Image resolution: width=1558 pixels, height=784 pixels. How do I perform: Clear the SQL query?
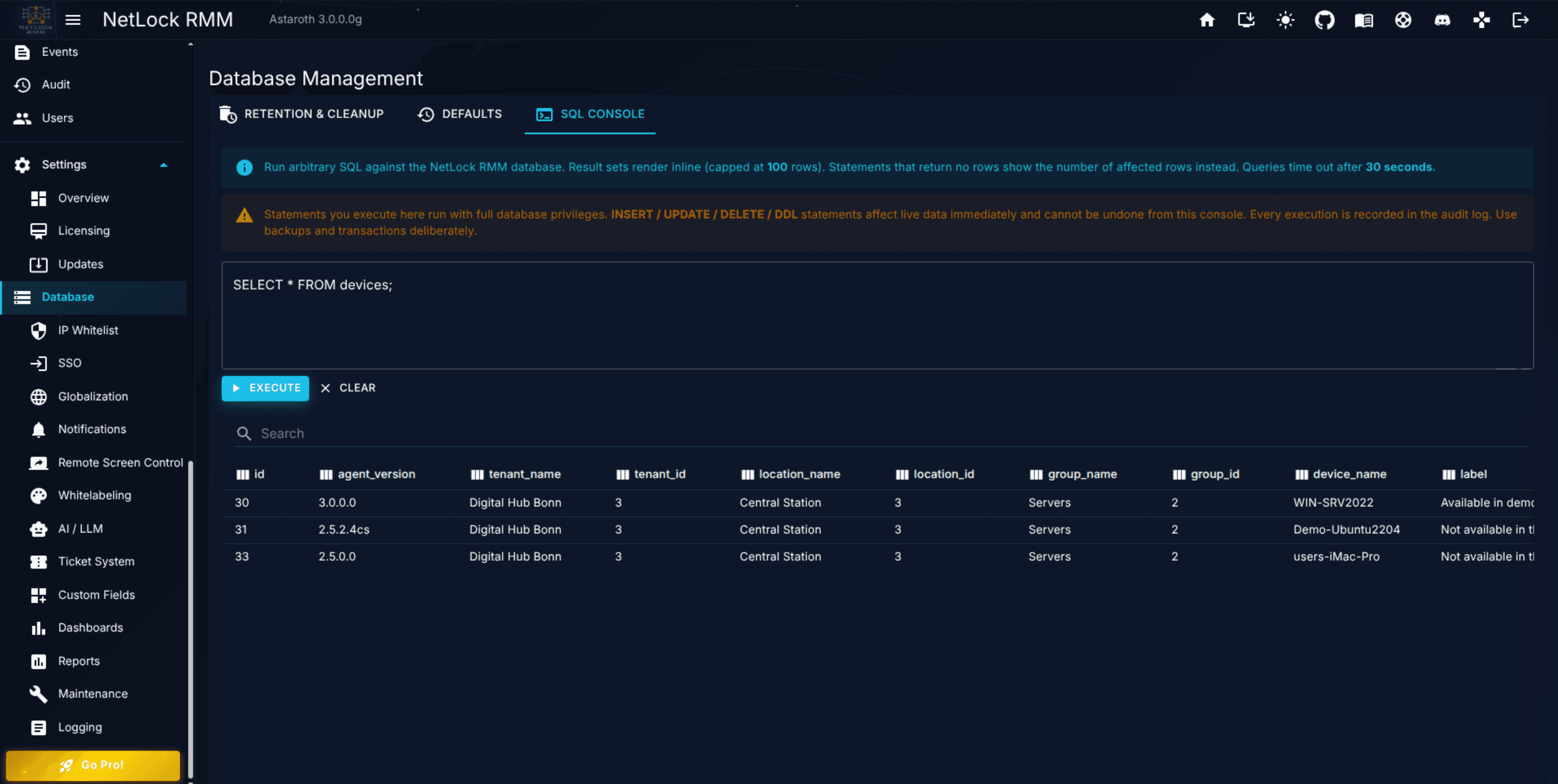coord(348,388)
